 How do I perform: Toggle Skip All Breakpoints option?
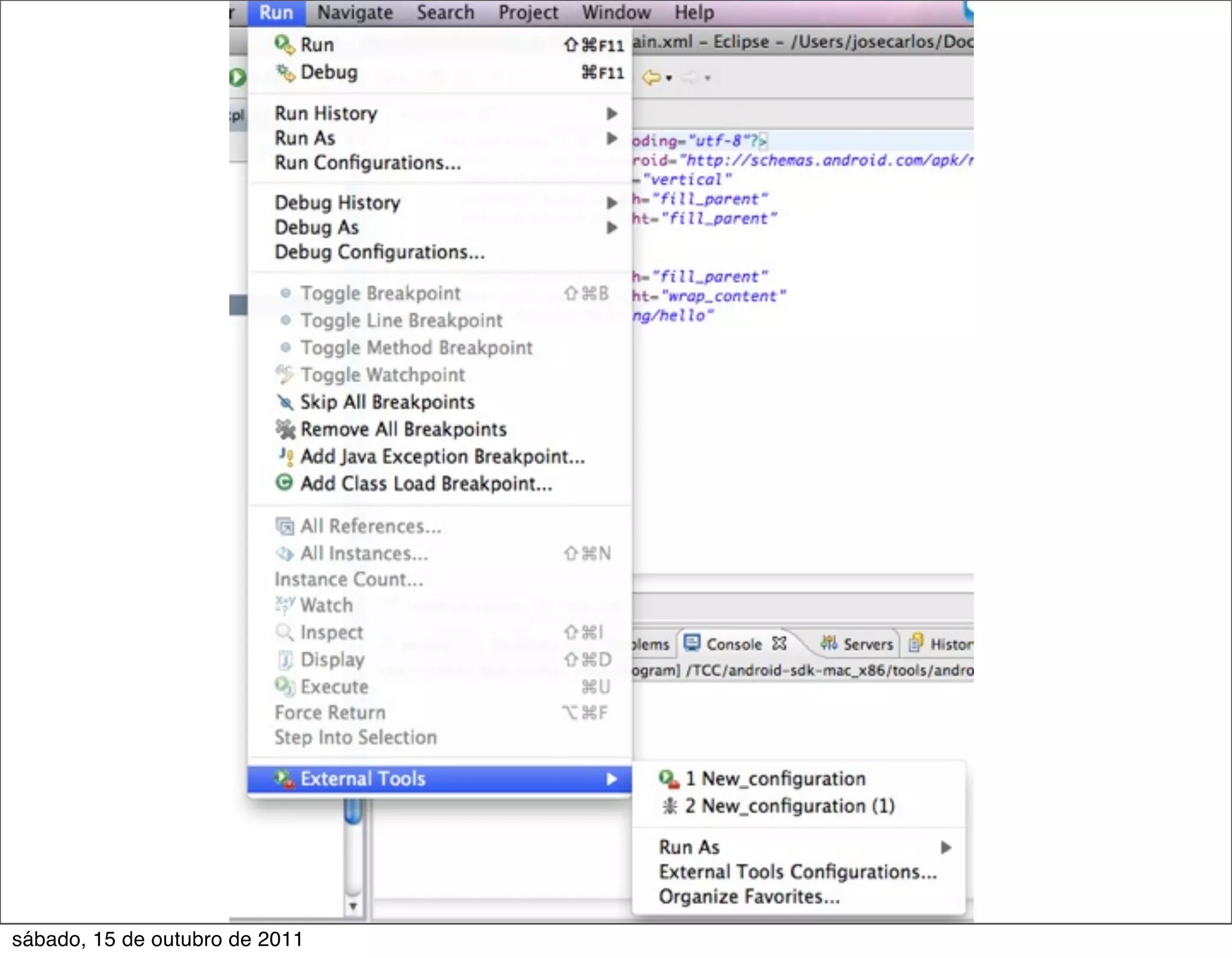[x=387, y=402]
